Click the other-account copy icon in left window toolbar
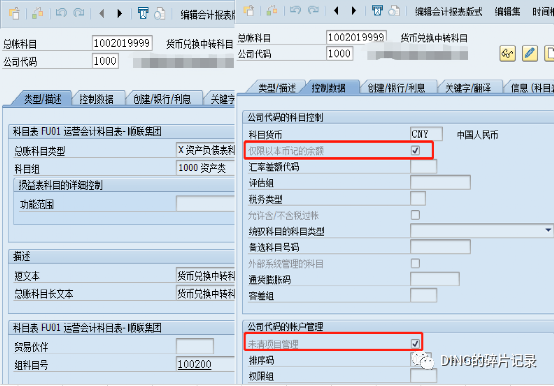This screenshot has width=554, height=386. (x=14, y=14)
